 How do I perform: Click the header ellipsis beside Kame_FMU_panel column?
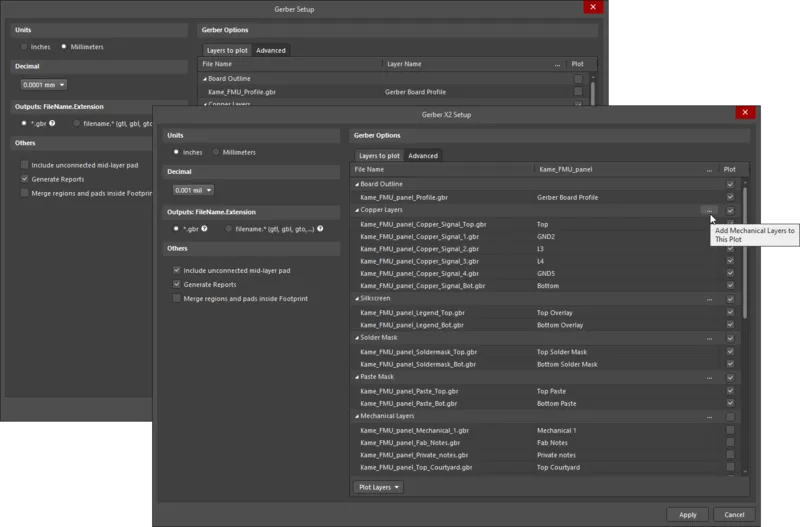(708, 170)
